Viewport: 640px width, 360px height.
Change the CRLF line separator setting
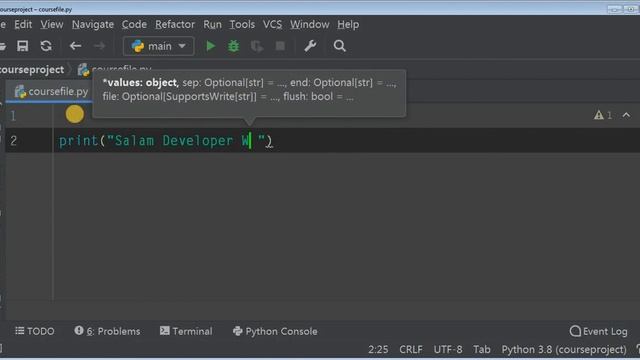[x=411, y=349]
